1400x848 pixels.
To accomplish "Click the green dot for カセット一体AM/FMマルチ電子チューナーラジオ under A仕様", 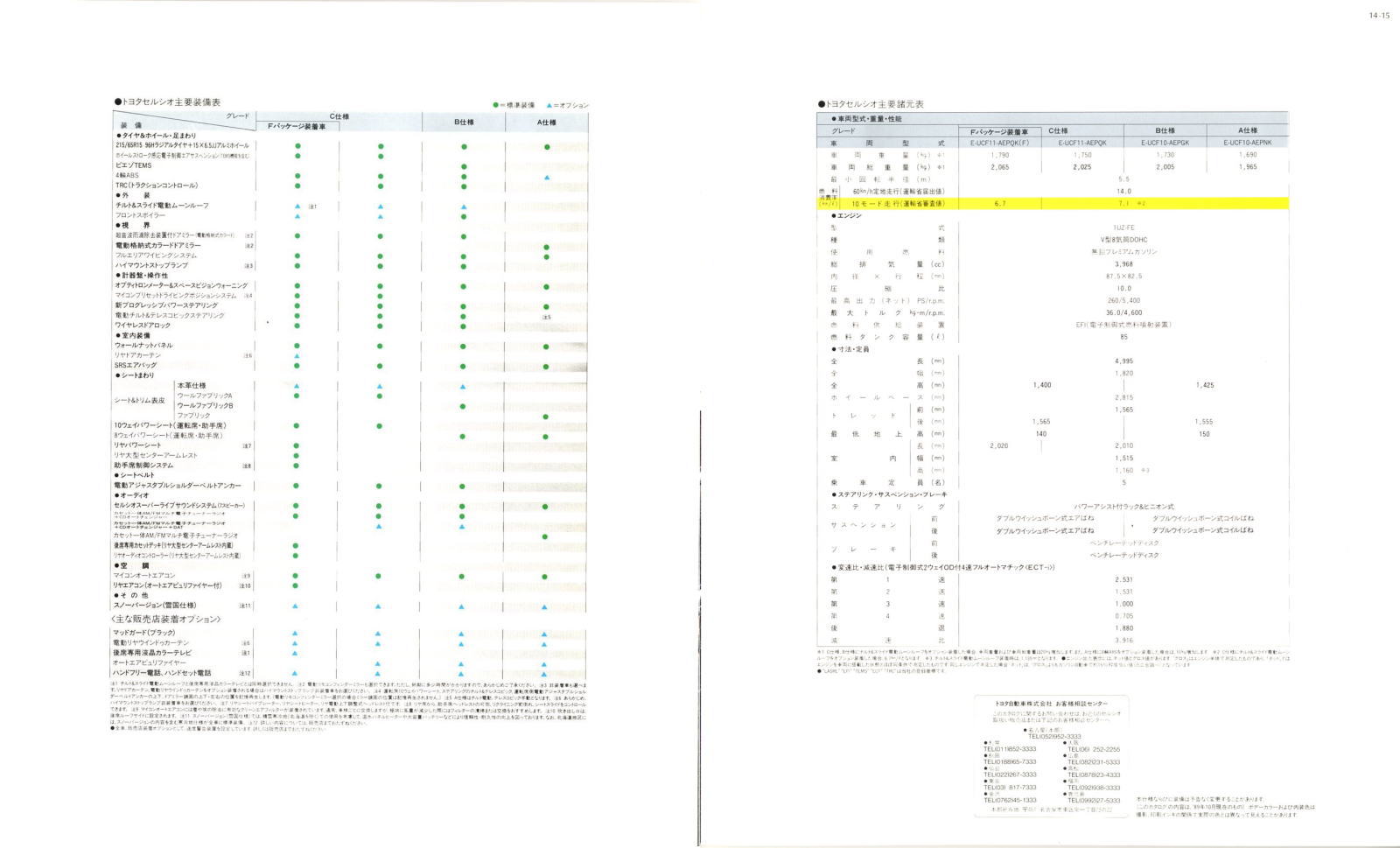I will pos(545,536).
